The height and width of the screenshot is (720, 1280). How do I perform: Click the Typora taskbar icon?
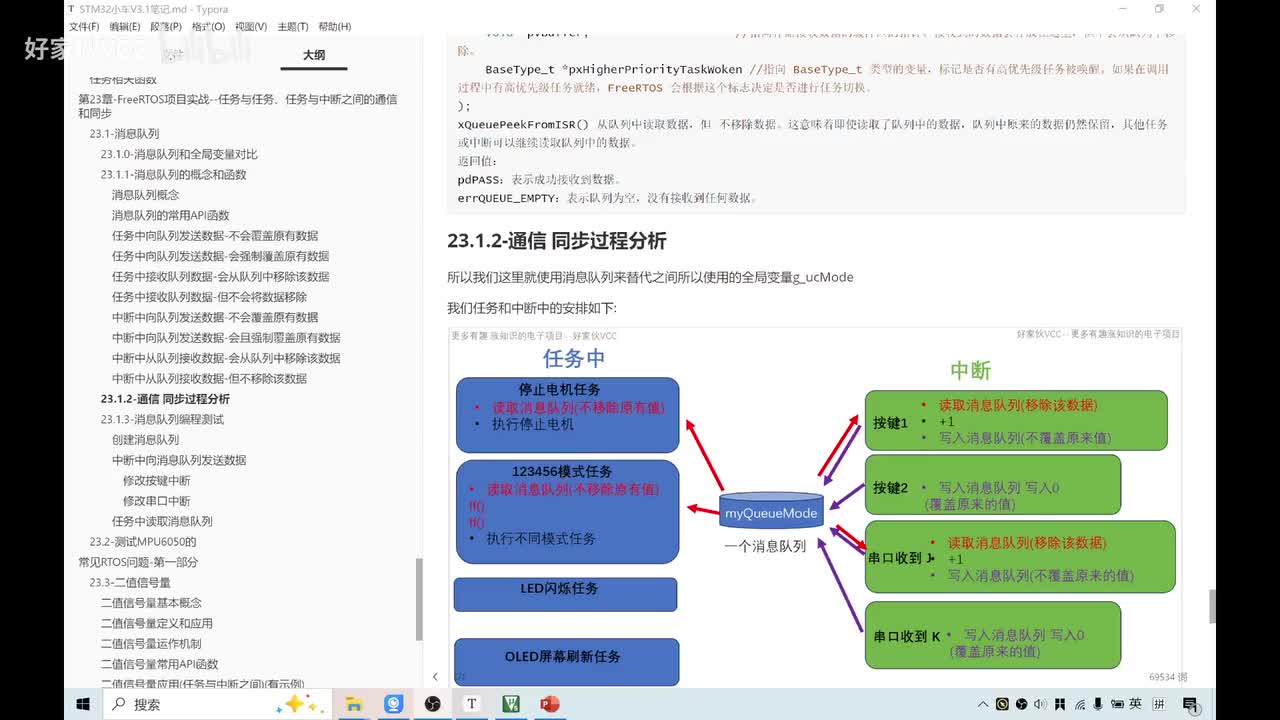coord(471,704)
